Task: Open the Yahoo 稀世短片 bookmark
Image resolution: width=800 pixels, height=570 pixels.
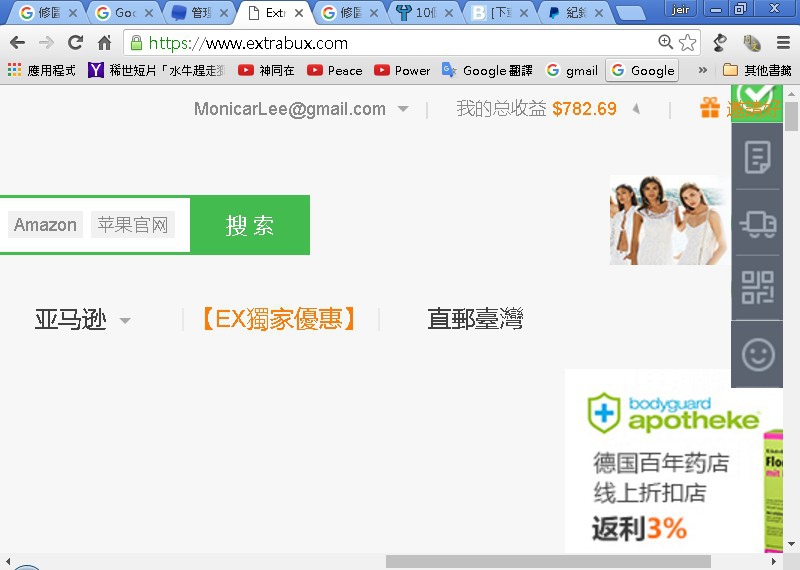Action: click(x=156, y=70)
